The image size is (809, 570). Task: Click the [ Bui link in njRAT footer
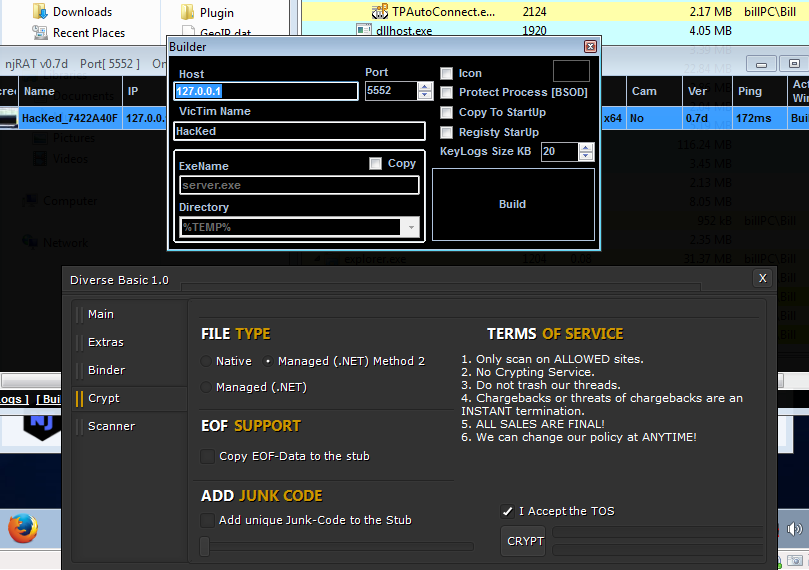pyautogui.click(x=48, y=399)
